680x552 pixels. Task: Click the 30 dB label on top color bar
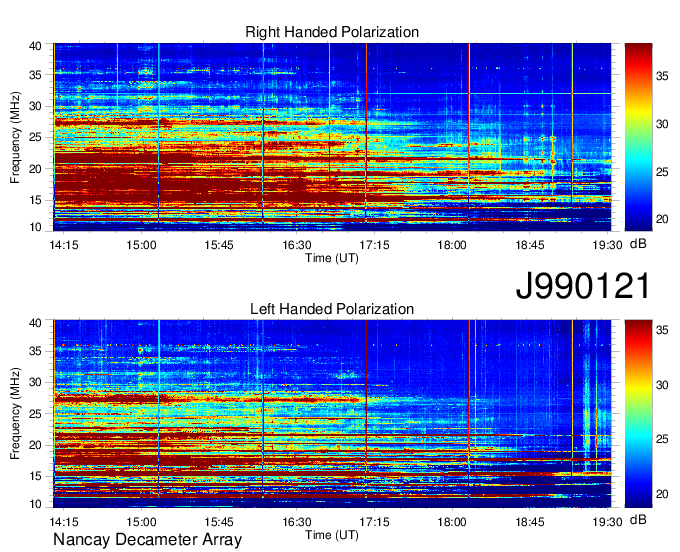[662, 124]
